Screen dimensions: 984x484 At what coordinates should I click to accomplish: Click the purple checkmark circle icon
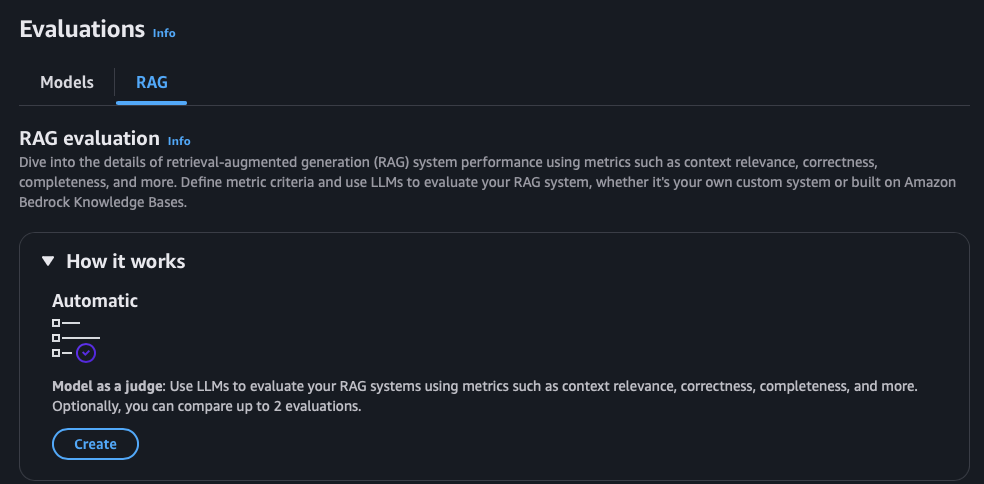tap(86, 353)
